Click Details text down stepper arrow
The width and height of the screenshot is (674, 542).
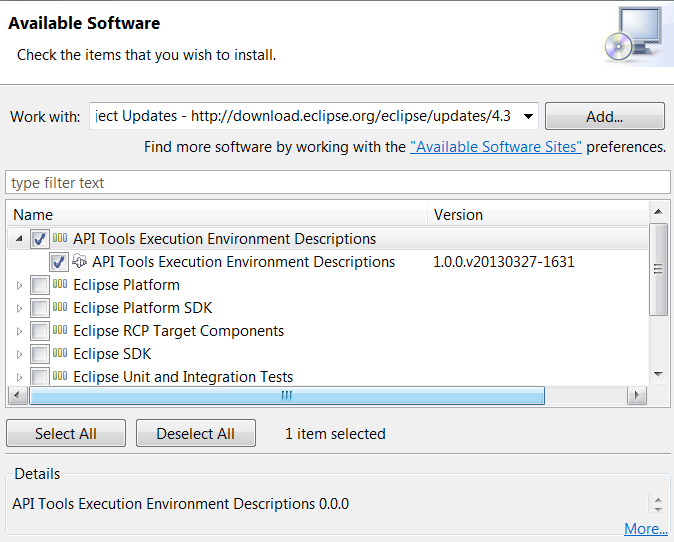(x=658, y=509)
